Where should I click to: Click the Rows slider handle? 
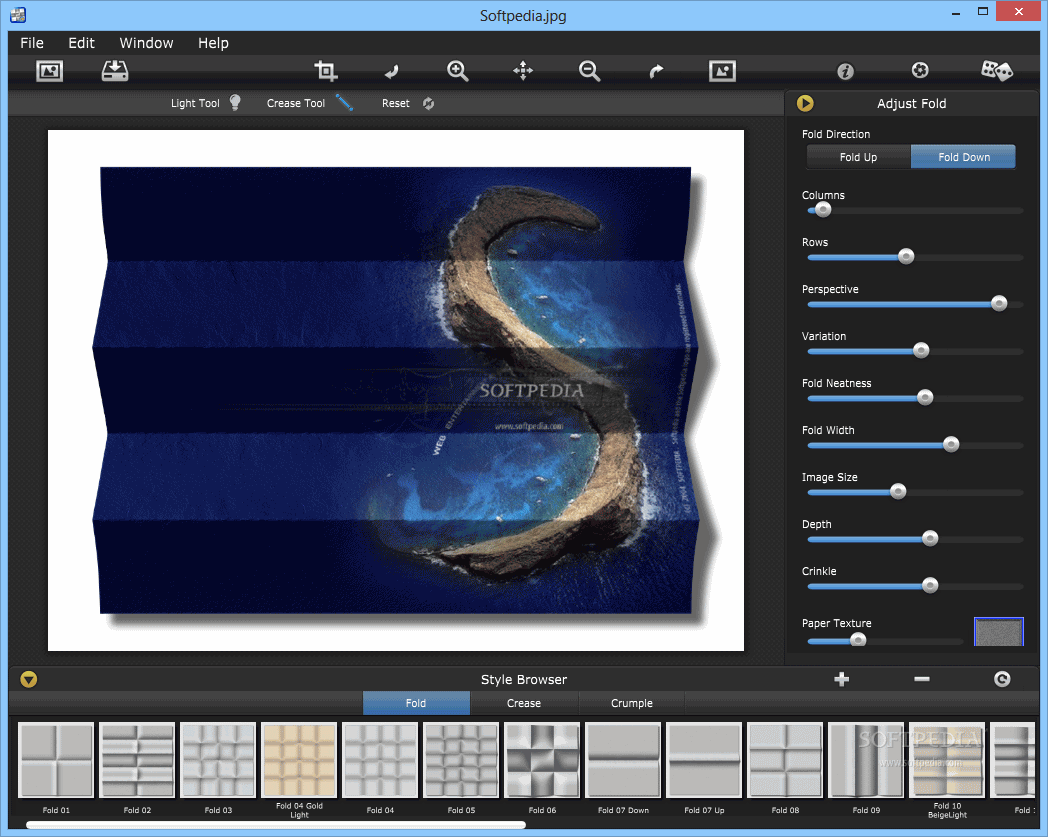[906, 257]
